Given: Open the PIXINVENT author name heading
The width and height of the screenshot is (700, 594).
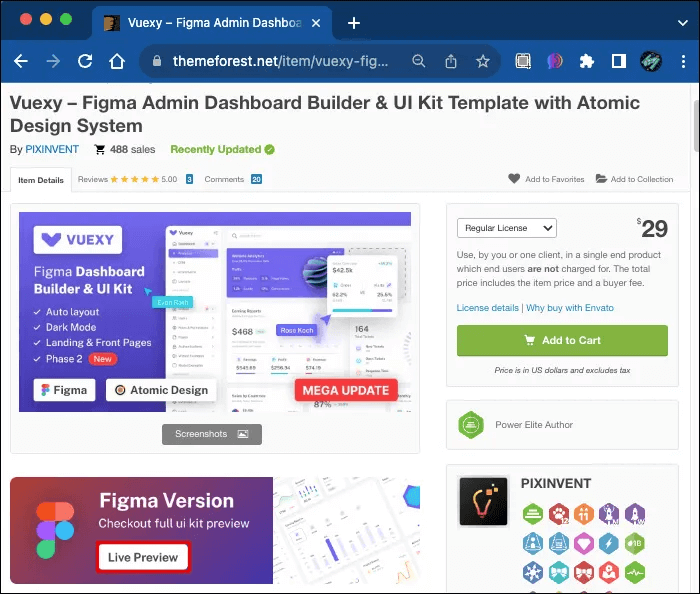Looking at the screenshot, I should (x=556, y=483).
